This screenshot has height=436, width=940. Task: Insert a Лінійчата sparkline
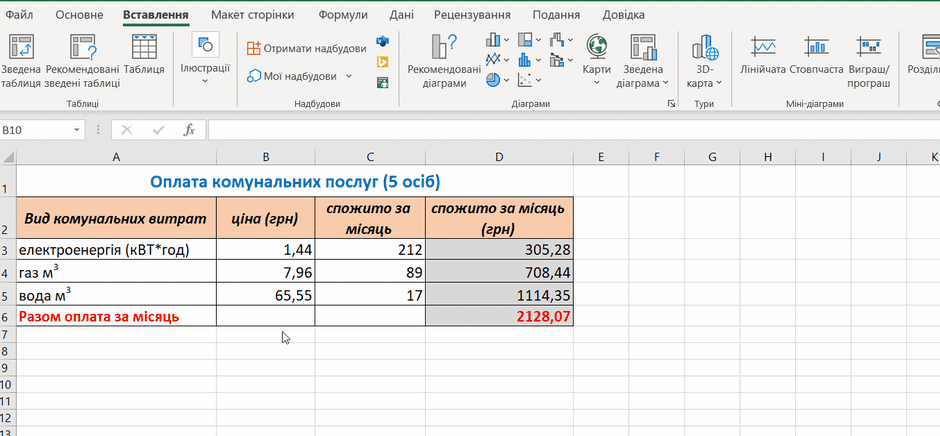[x=763, y=55]
